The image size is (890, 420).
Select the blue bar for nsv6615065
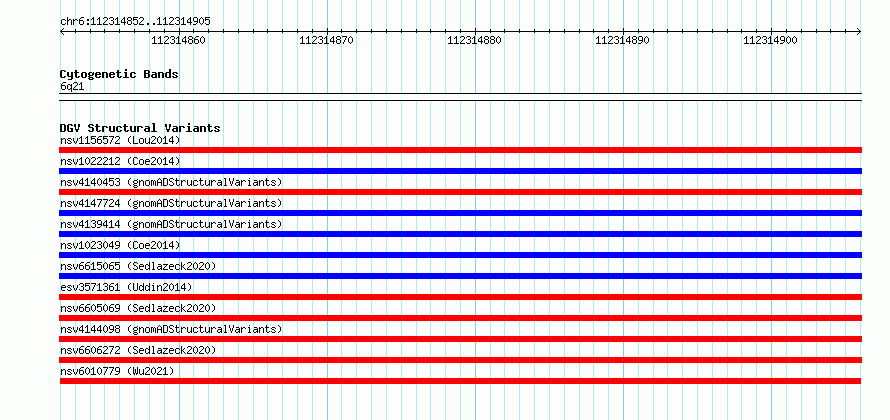[461, 276]
